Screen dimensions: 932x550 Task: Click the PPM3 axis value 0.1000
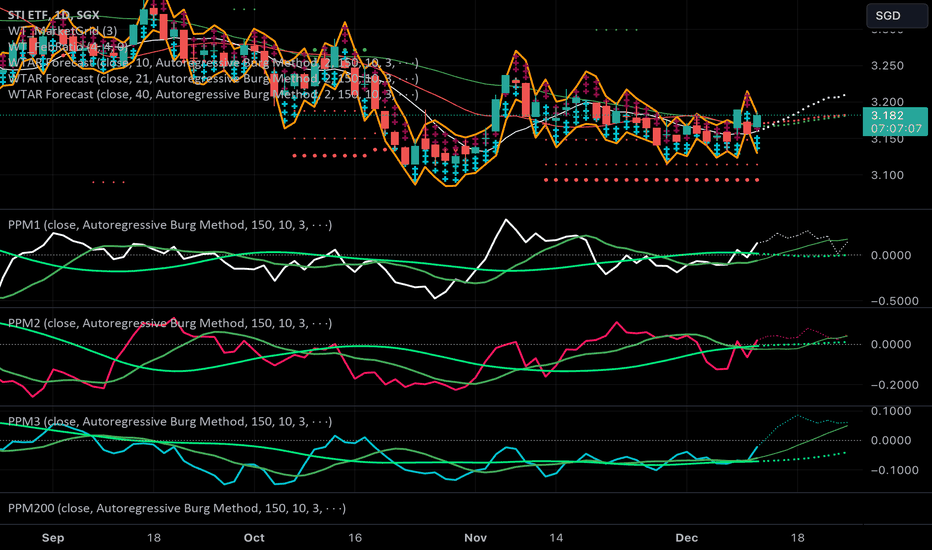891,411
